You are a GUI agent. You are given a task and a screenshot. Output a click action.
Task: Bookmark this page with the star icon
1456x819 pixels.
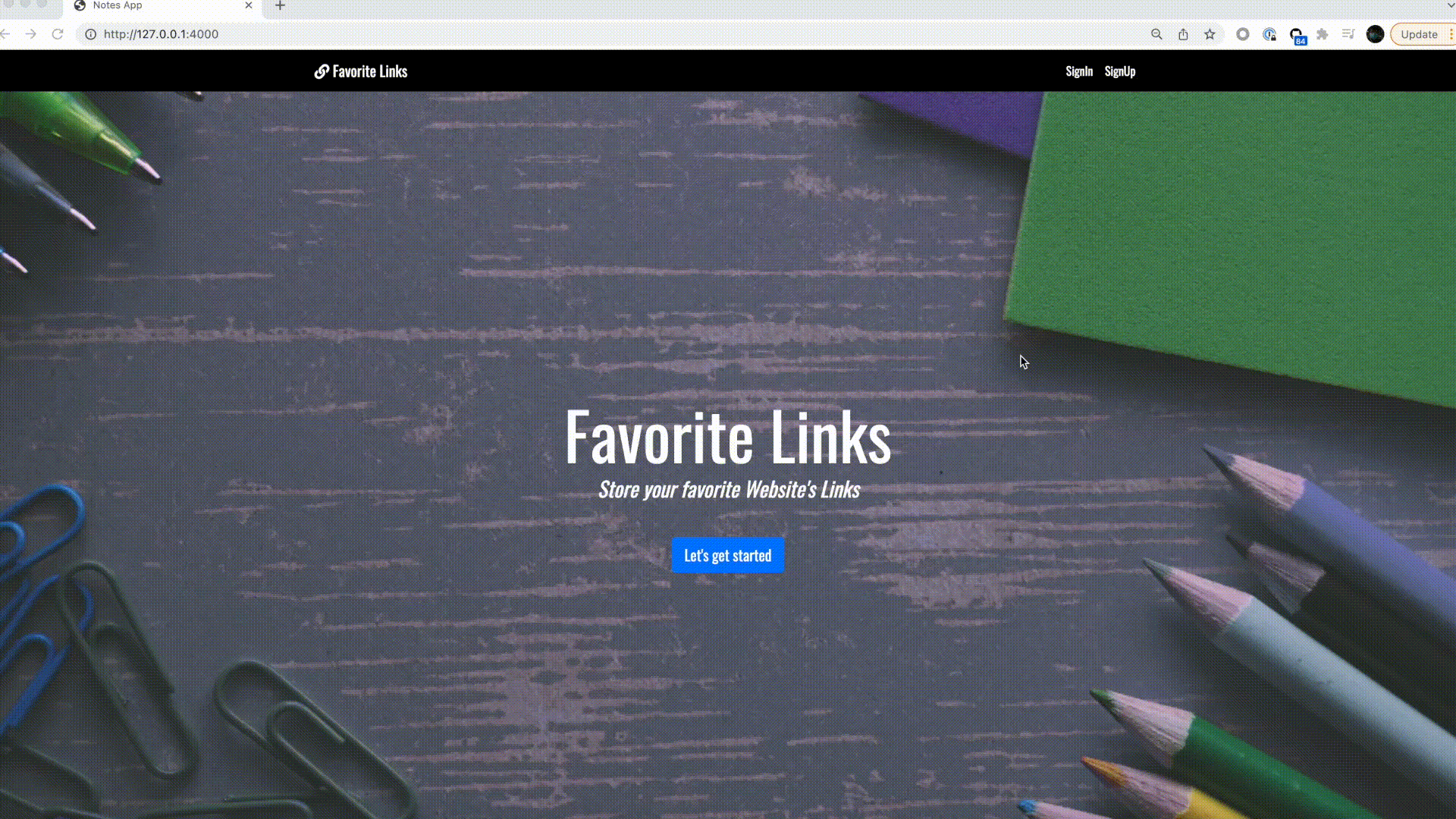1210,34
